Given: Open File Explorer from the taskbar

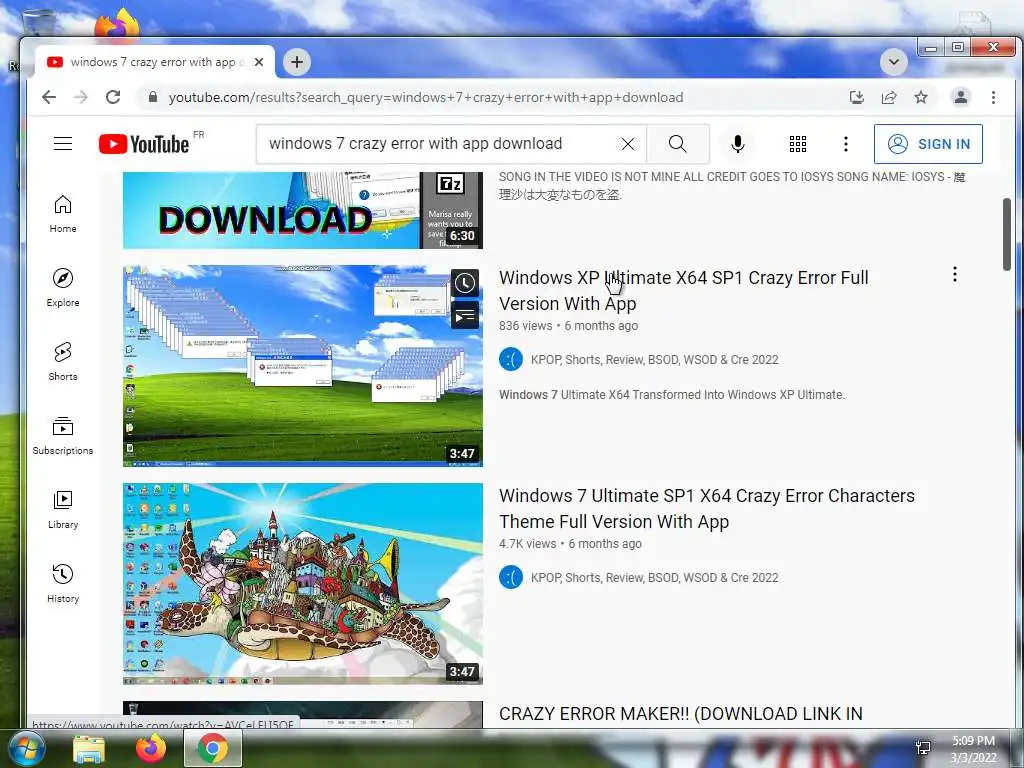Looking at the screenshot, I should [x=89, y=749].
